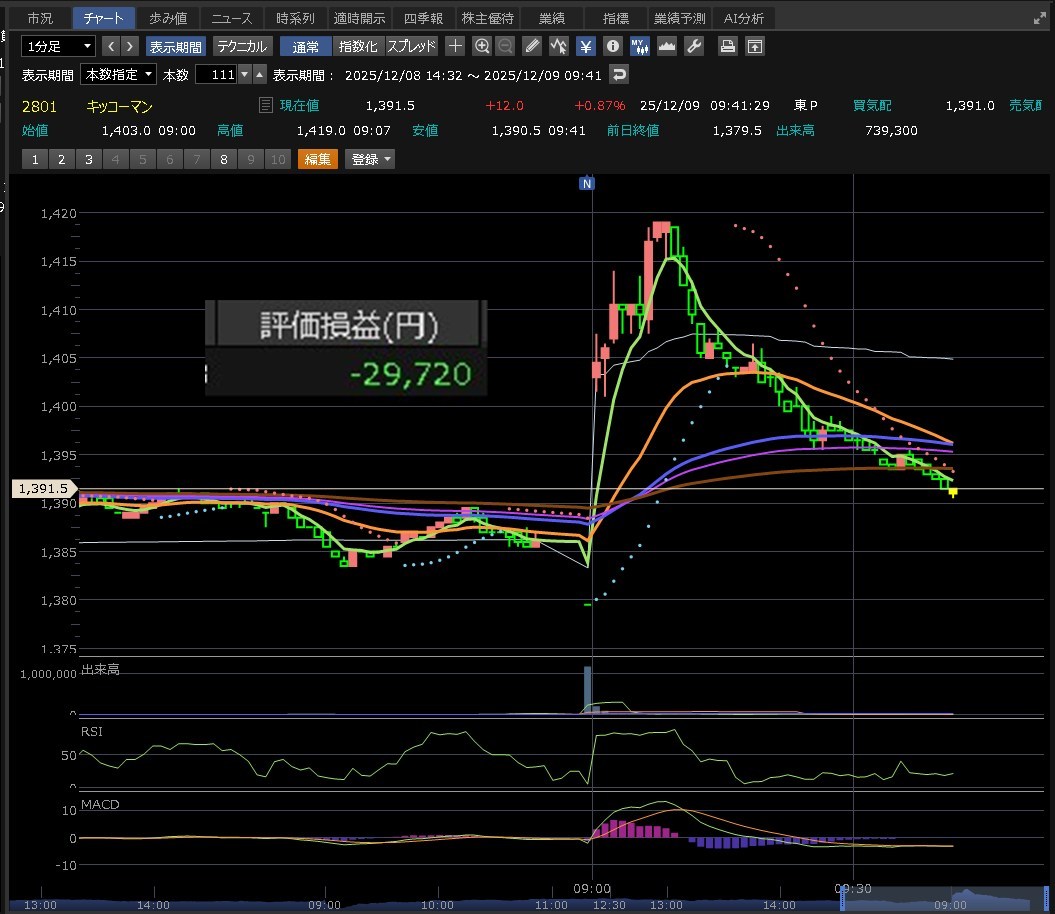1055x914 pixels.
Task: Open the 登録 dropdown menu
Action: pos(370,159)
